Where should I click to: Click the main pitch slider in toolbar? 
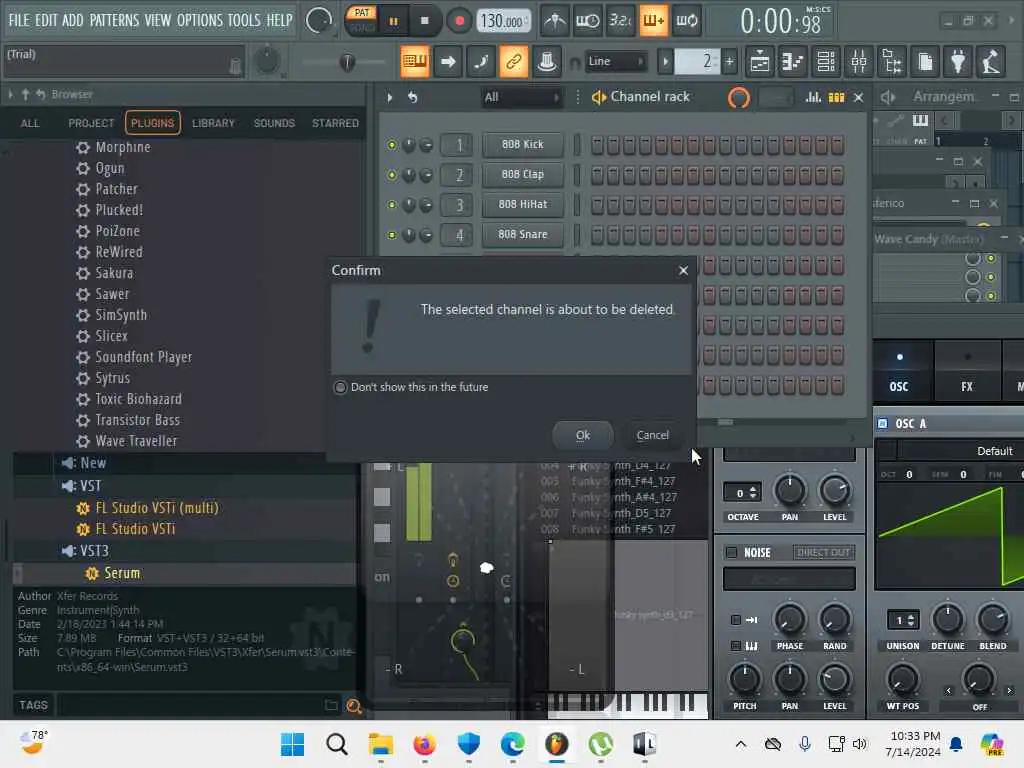[345, 62]
